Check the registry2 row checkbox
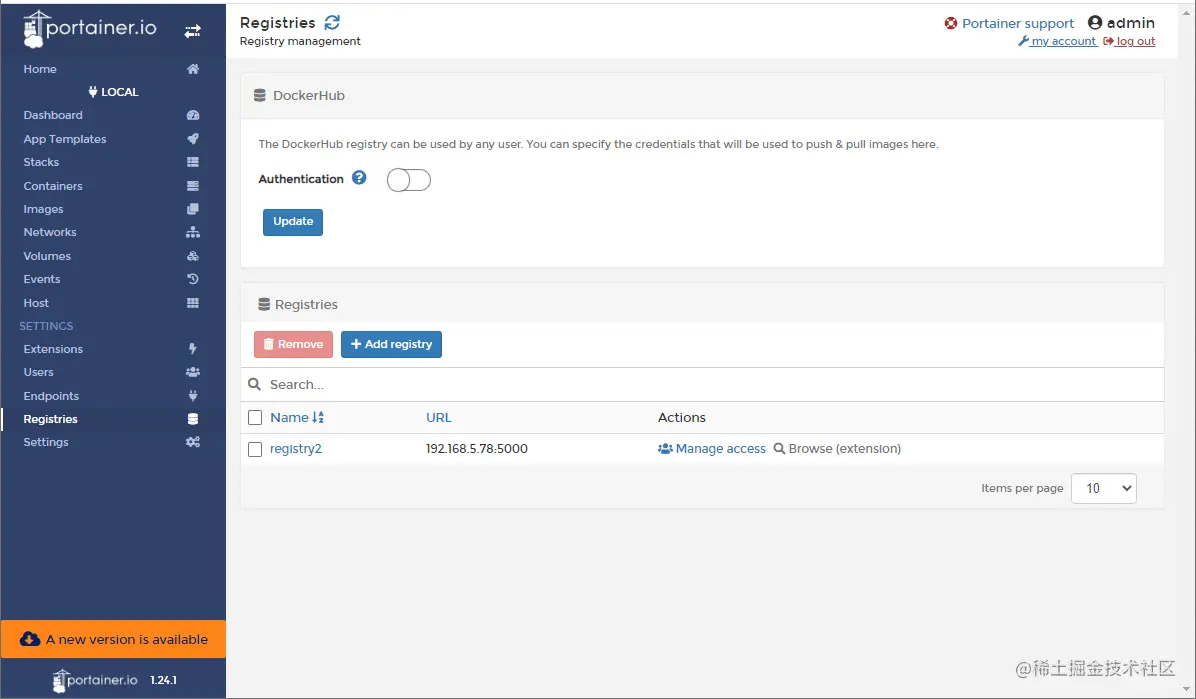The width and height of the screenshot is (1196, 699). (x=256, y=449)
